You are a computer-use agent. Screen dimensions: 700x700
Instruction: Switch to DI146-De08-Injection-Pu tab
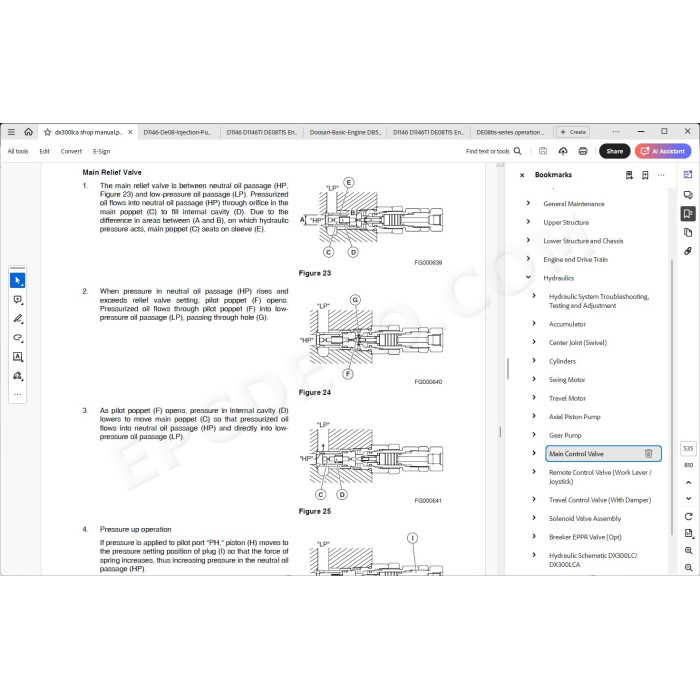pyautogui.click(x=177, y=132)
